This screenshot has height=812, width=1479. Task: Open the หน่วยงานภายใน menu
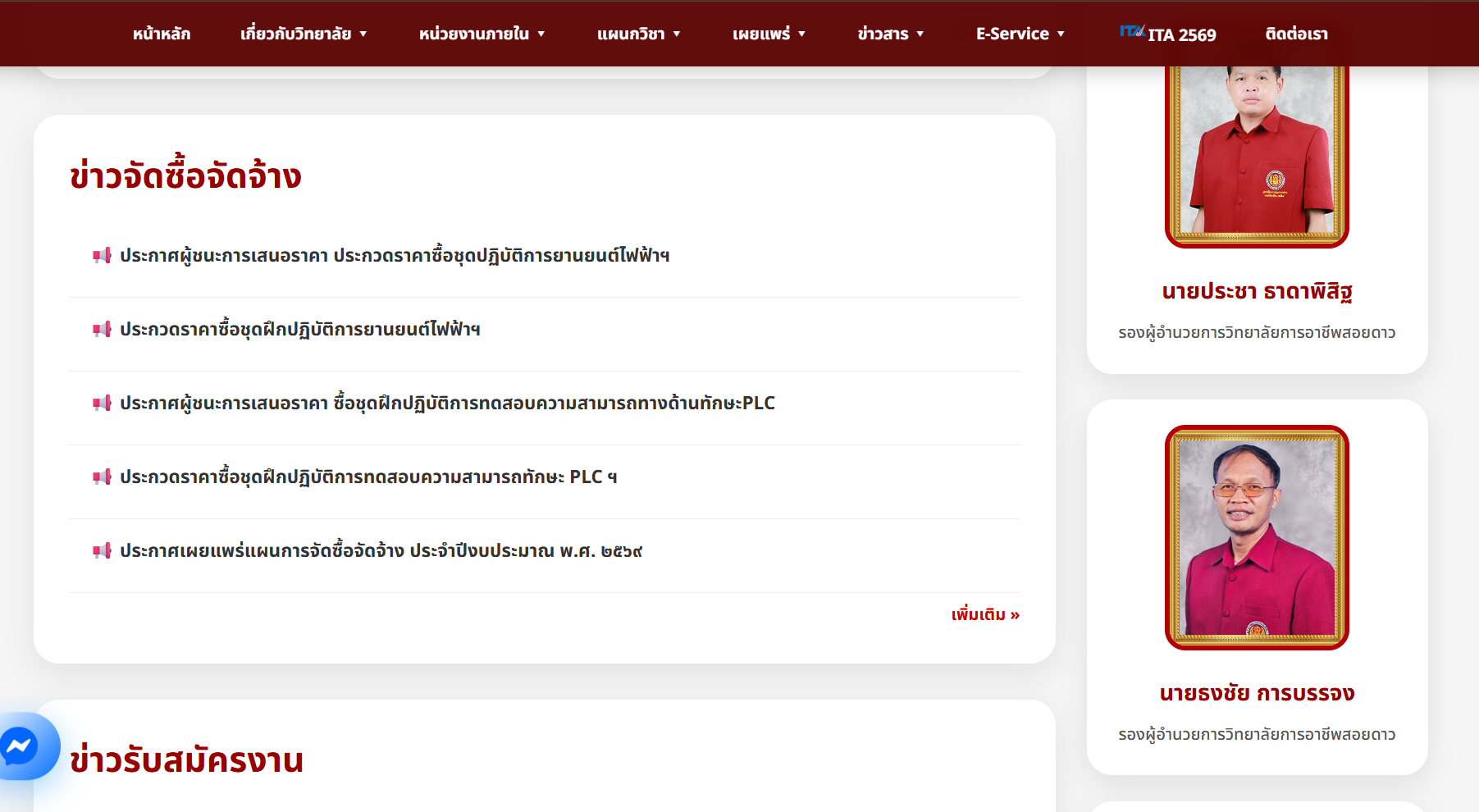click(474, 34)
